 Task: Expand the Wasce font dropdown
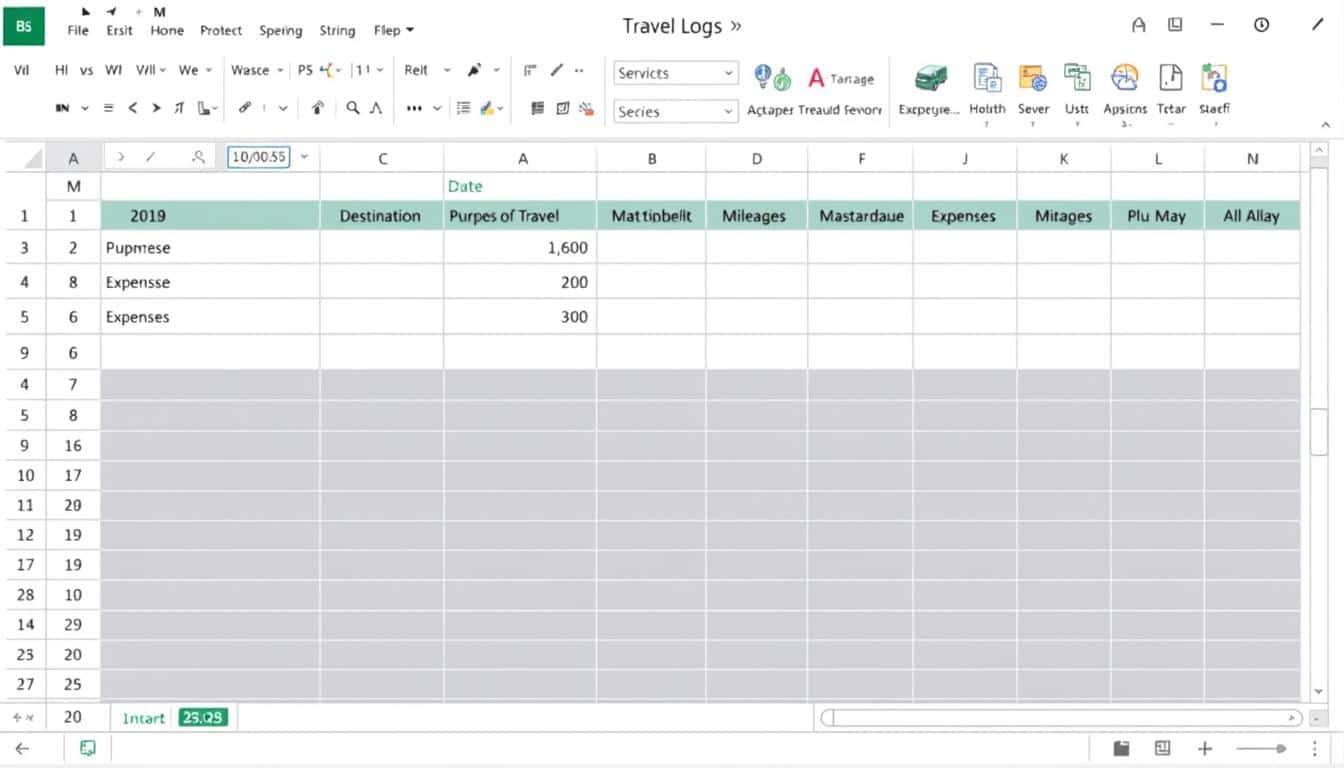[258, 70]
